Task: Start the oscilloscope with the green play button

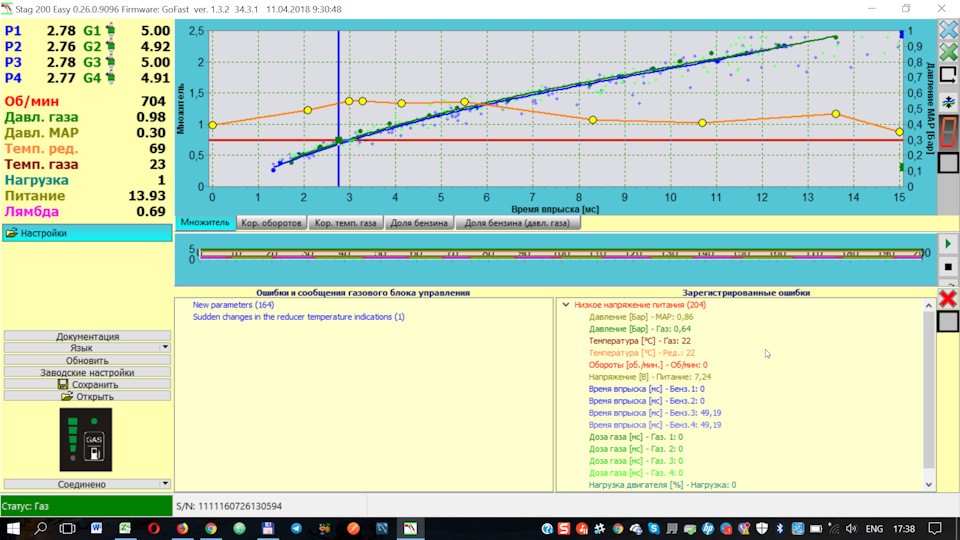Action: (948, 244)
